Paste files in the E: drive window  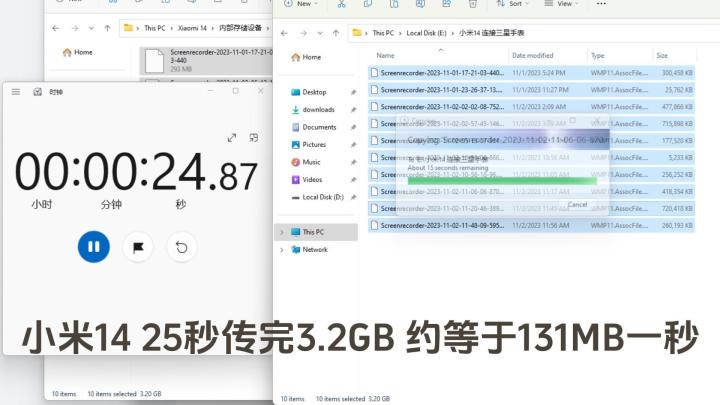pos(394,4)
